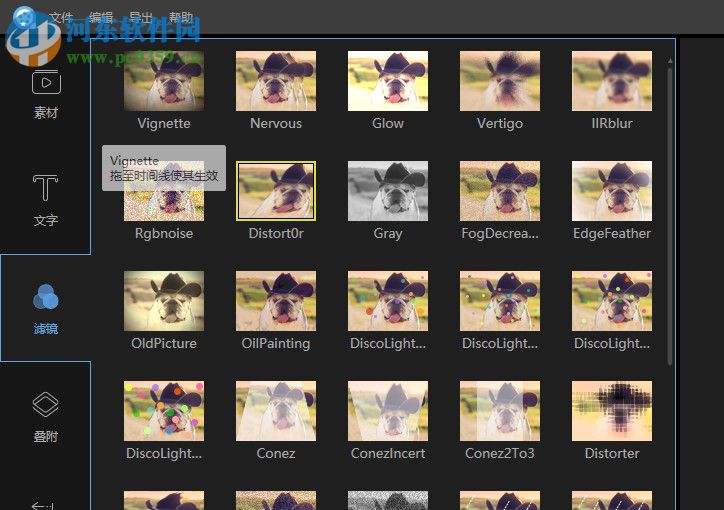Click the filter list vertical scrollbar
This screenshot has width=724, height=510.
tap(670, 217)
